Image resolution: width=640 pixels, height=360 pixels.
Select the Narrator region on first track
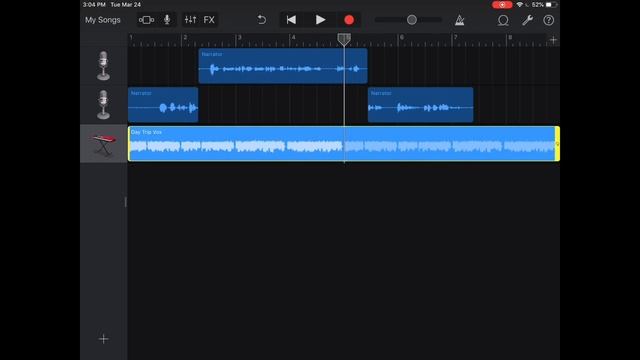click(283, 66)
